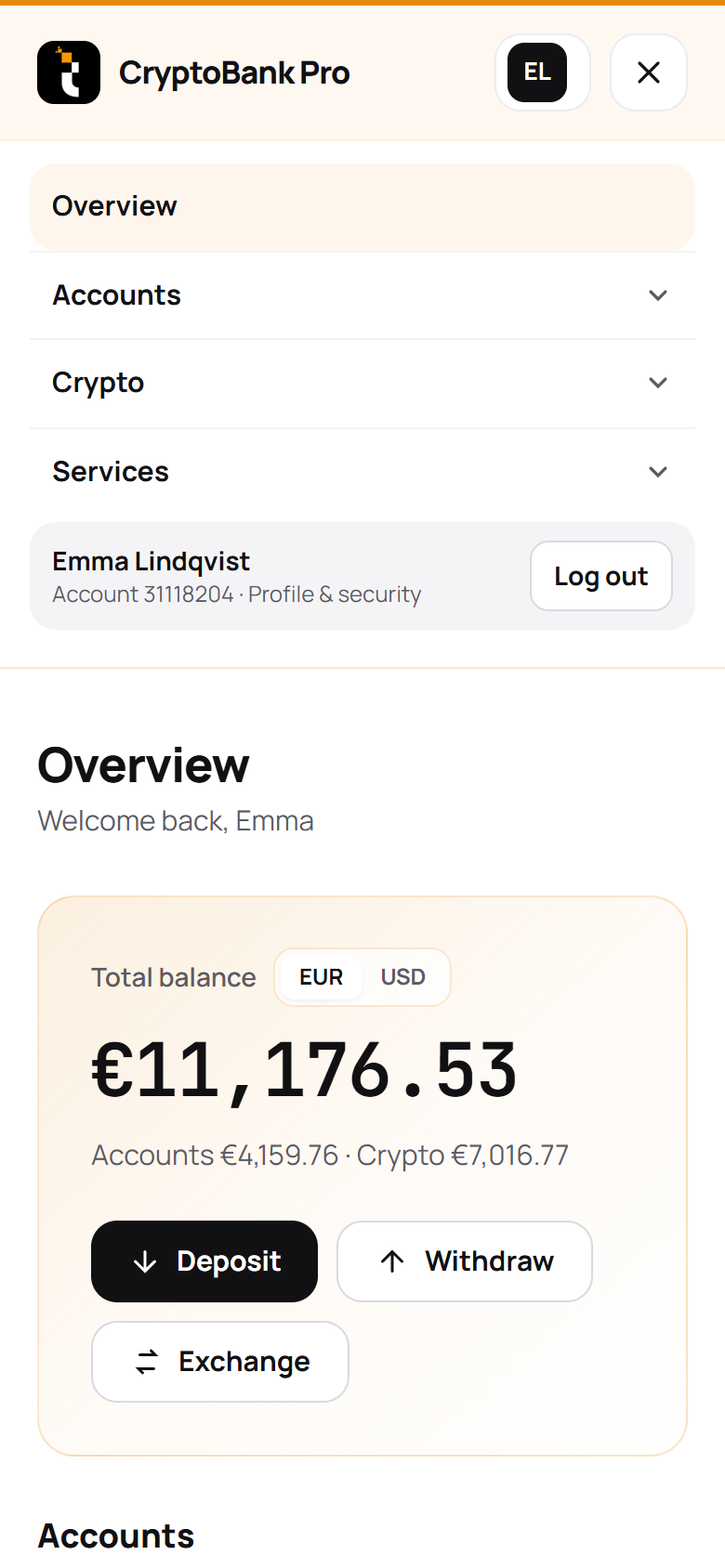Open the Services menu item

pyautogui.click(x=362, y=472)
